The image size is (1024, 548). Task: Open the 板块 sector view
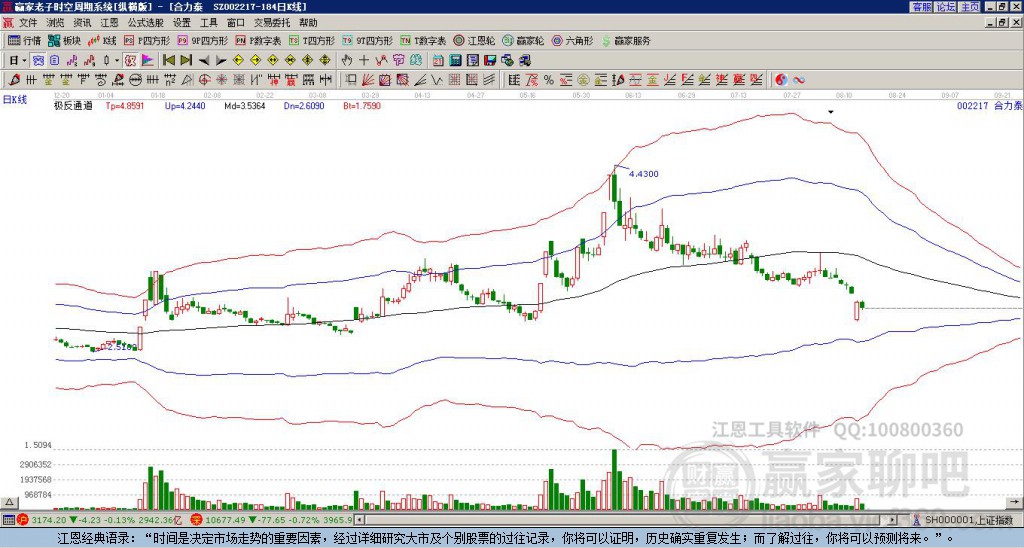pyautogui.click(x=64, y=40)
